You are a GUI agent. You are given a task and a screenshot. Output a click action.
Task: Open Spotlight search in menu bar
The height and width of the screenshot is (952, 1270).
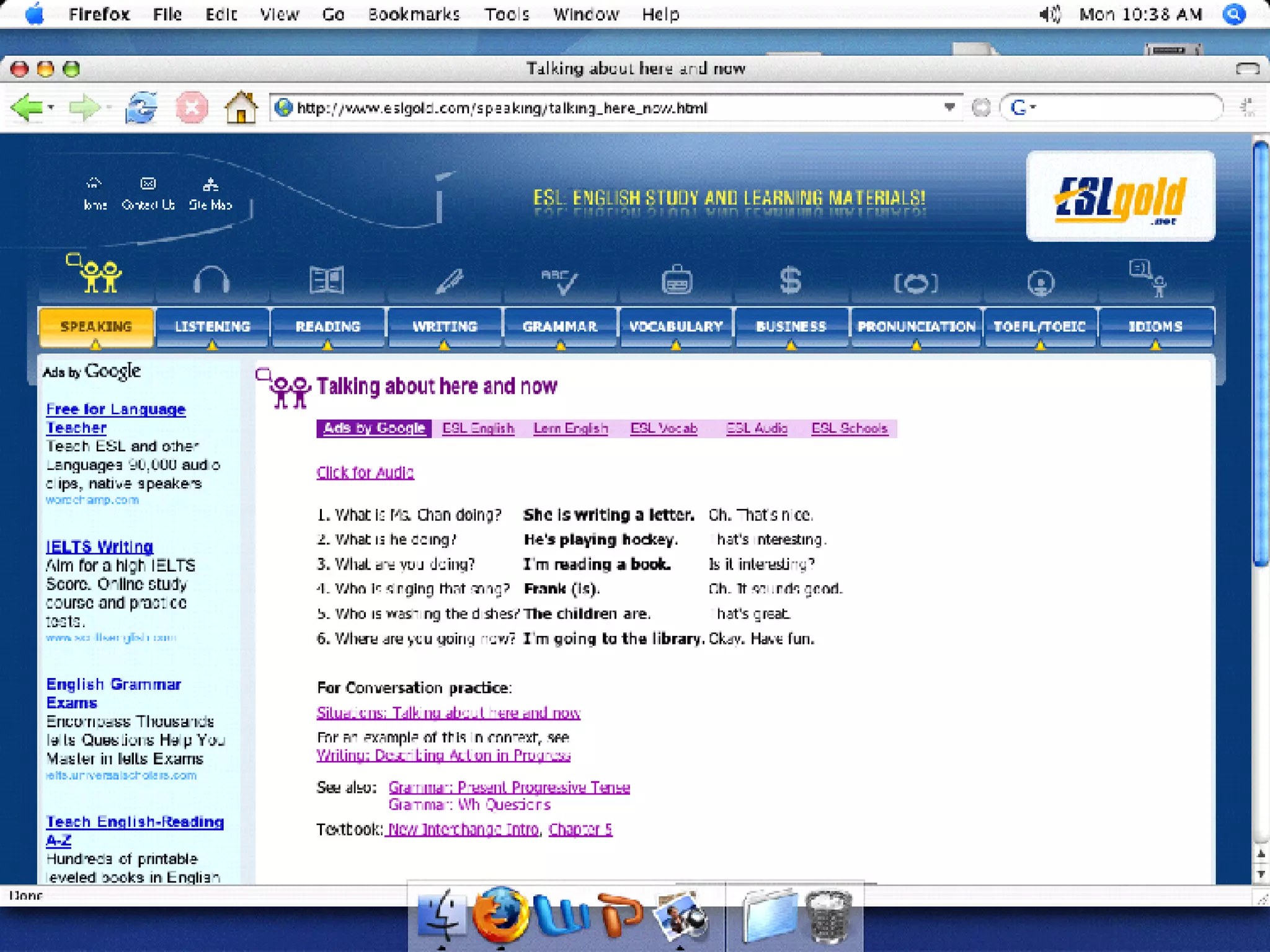pos(1234,14)
